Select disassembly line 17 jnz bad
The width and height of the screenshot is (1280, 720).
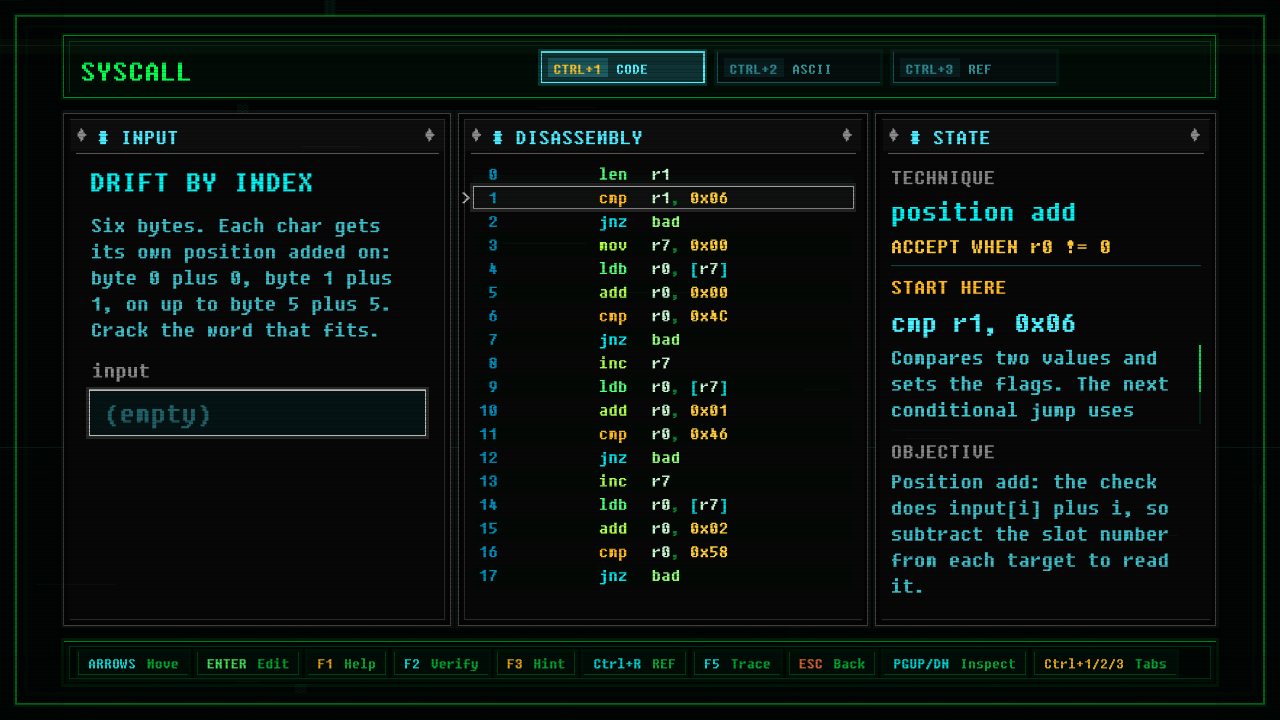pyautogui.click(x=664, y=576)
